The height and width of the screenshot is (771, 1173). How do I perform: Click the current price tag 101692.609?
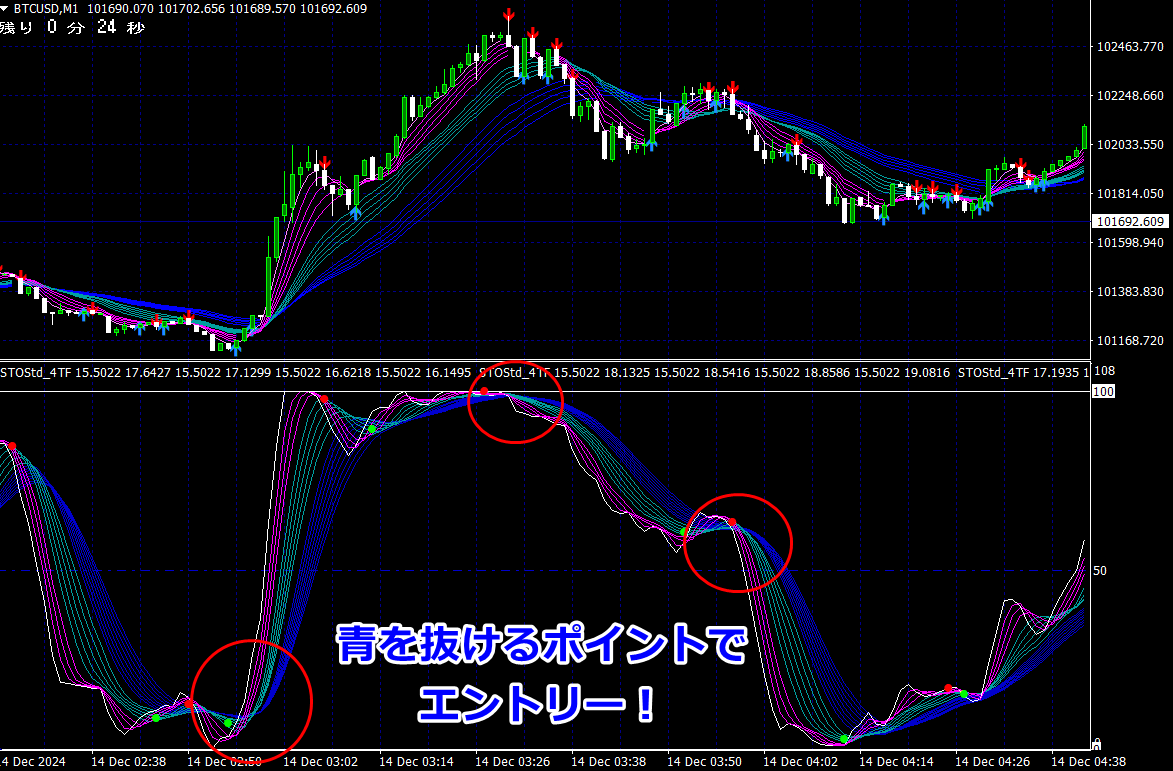(x=1130, y=221)
